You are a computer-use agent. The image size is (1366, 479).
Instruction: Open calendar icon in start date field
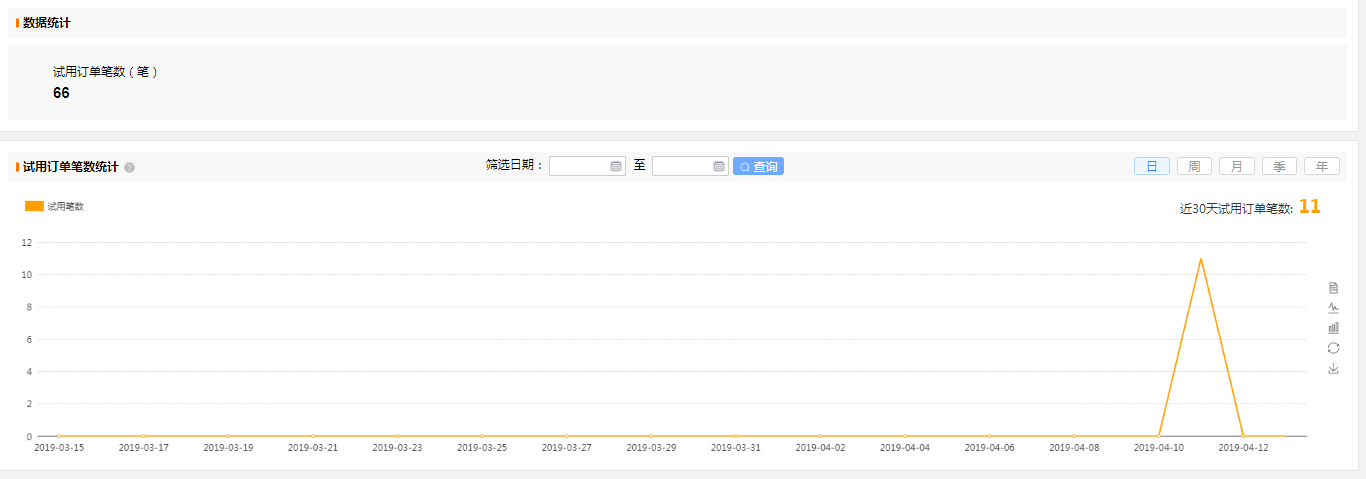click(616, 167)
